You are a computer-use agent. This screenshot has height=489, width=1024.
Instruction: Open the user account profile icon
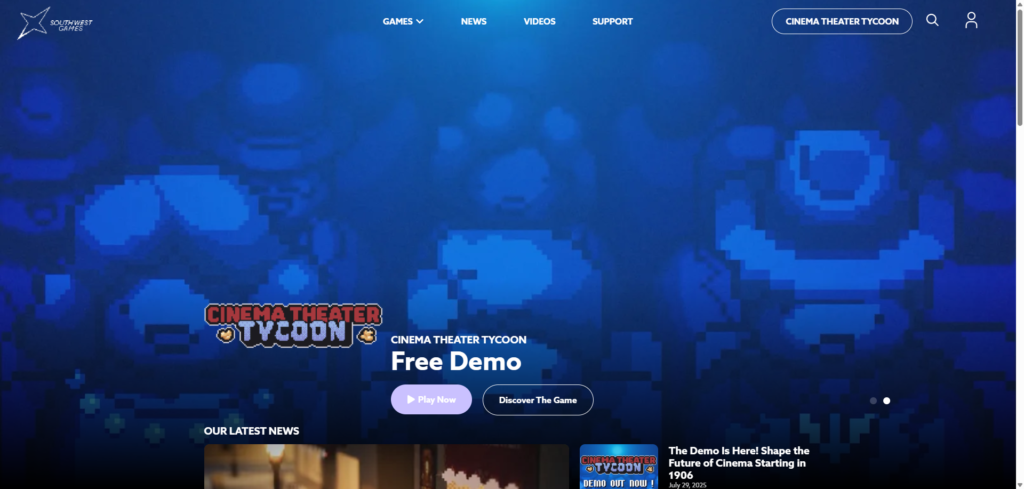(x=971, y=20)
